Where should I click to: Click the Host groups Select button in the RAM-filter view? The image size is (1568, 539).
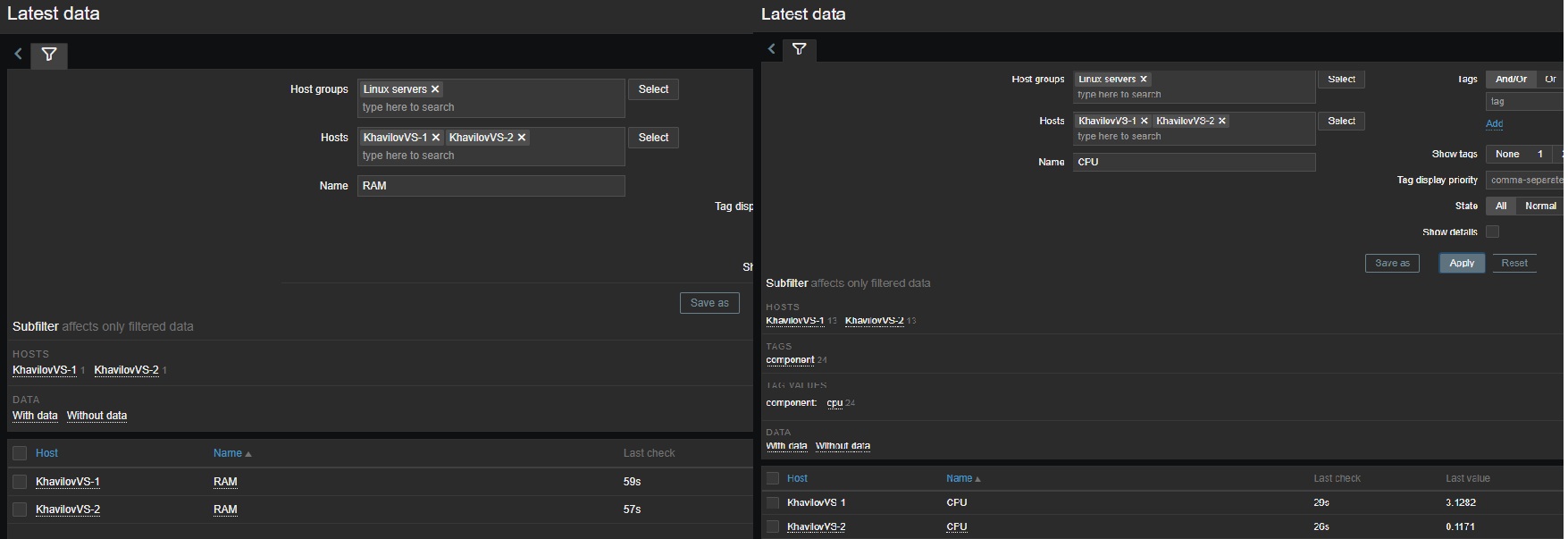click(x=653, y=89)
